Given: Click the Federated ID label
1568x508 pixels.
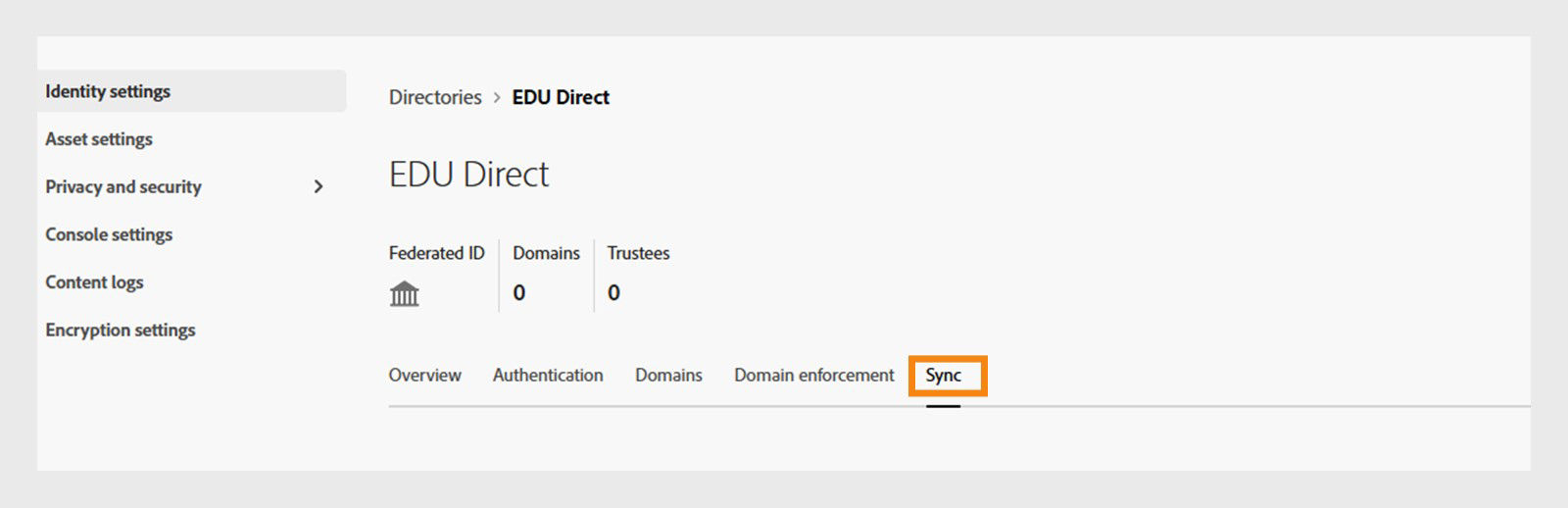Looking at the screenshot, I should [x=437, y=253].
